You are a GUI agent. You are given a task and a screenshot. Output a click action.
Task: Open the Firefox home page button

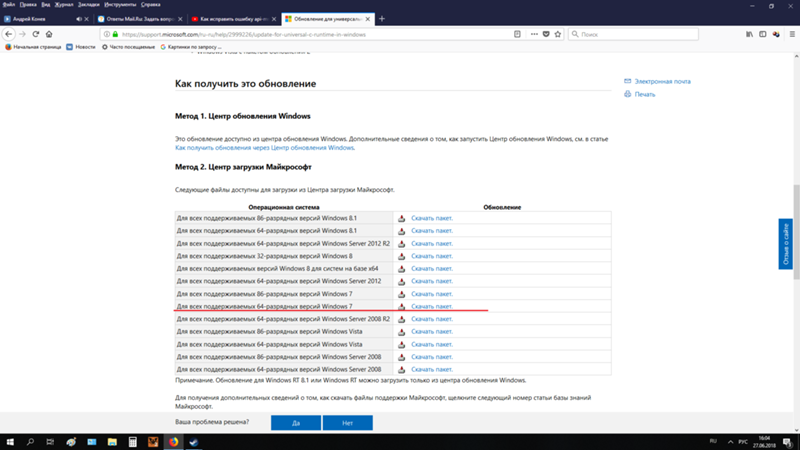click(49, 34)
